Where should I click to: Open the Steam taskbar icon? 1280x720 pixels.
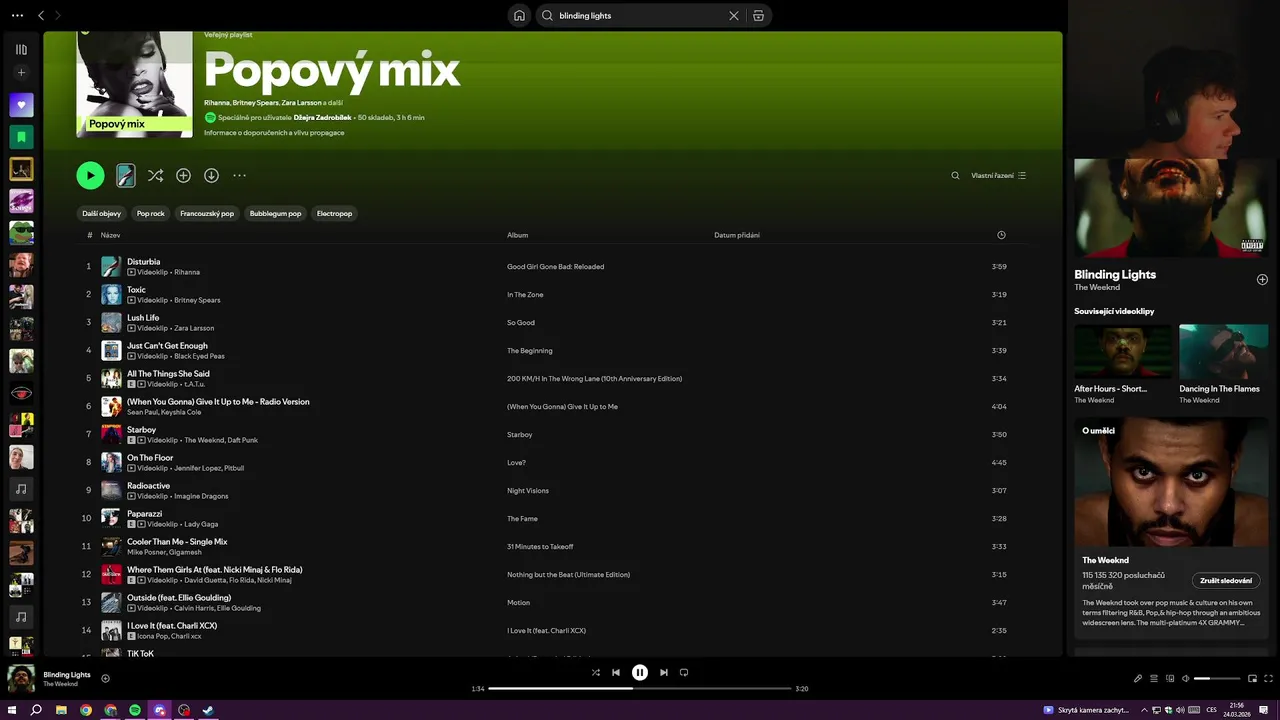(x=208, y=710)
